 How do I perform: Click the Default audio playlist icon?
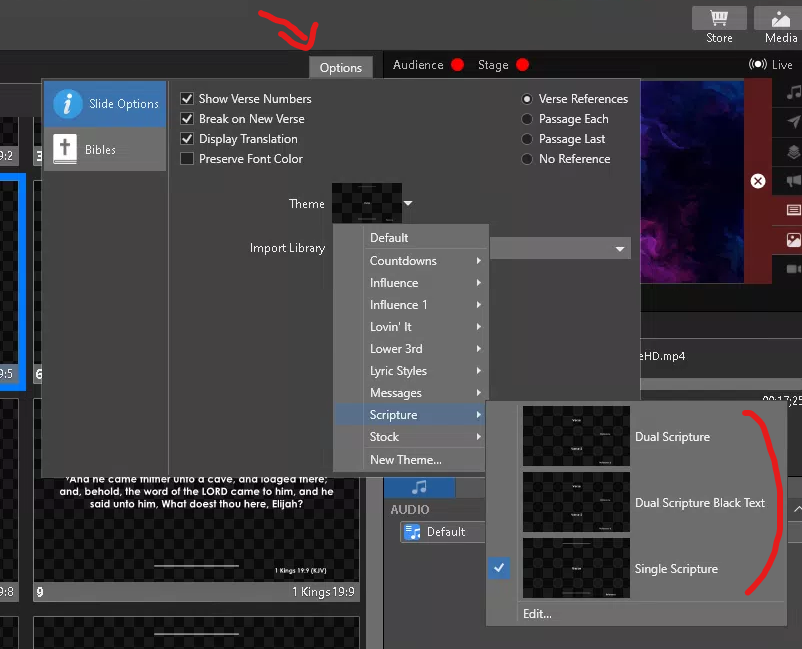tap(412, 532)
